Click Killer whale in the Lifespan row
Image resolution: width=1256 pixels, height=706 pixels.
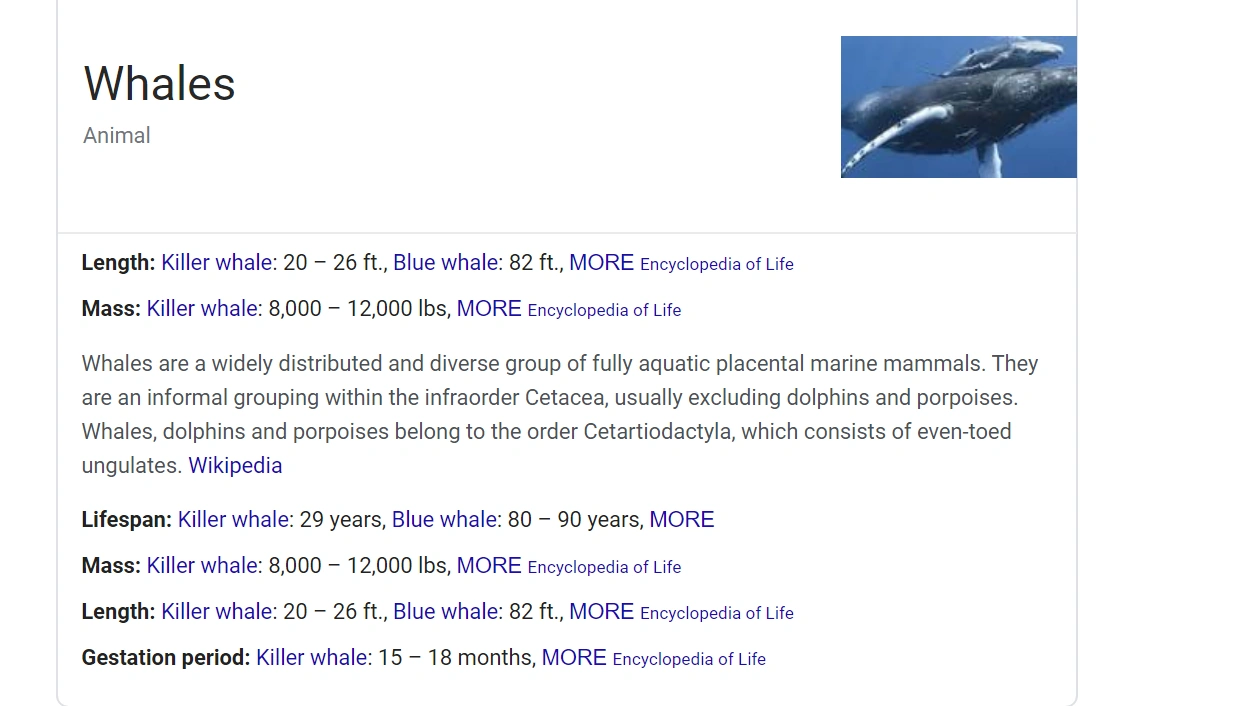[234, 520]
